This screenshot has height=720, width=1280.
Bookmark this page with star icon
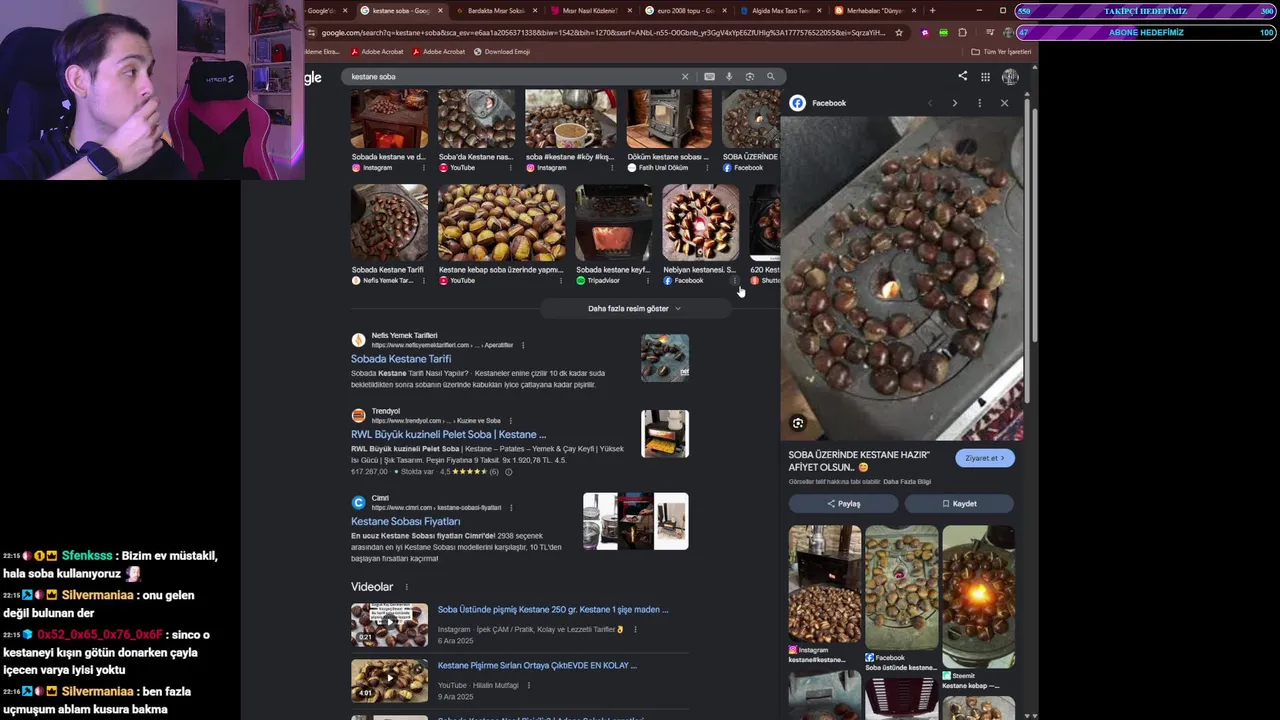[x=899, y=32]
